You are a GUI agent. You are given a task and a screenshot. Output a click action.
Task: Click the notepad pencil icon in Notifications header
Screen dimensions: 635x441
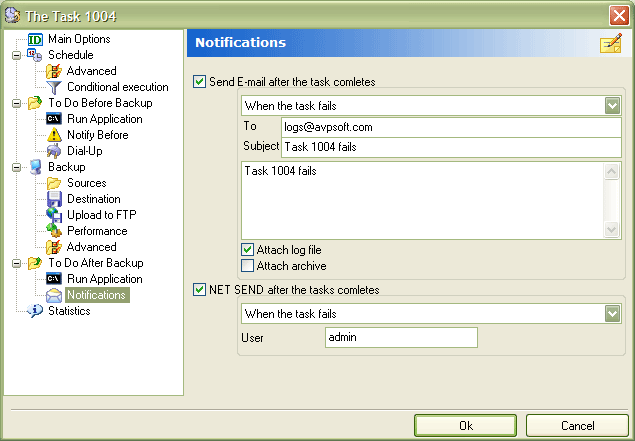[x=611, y=43]
